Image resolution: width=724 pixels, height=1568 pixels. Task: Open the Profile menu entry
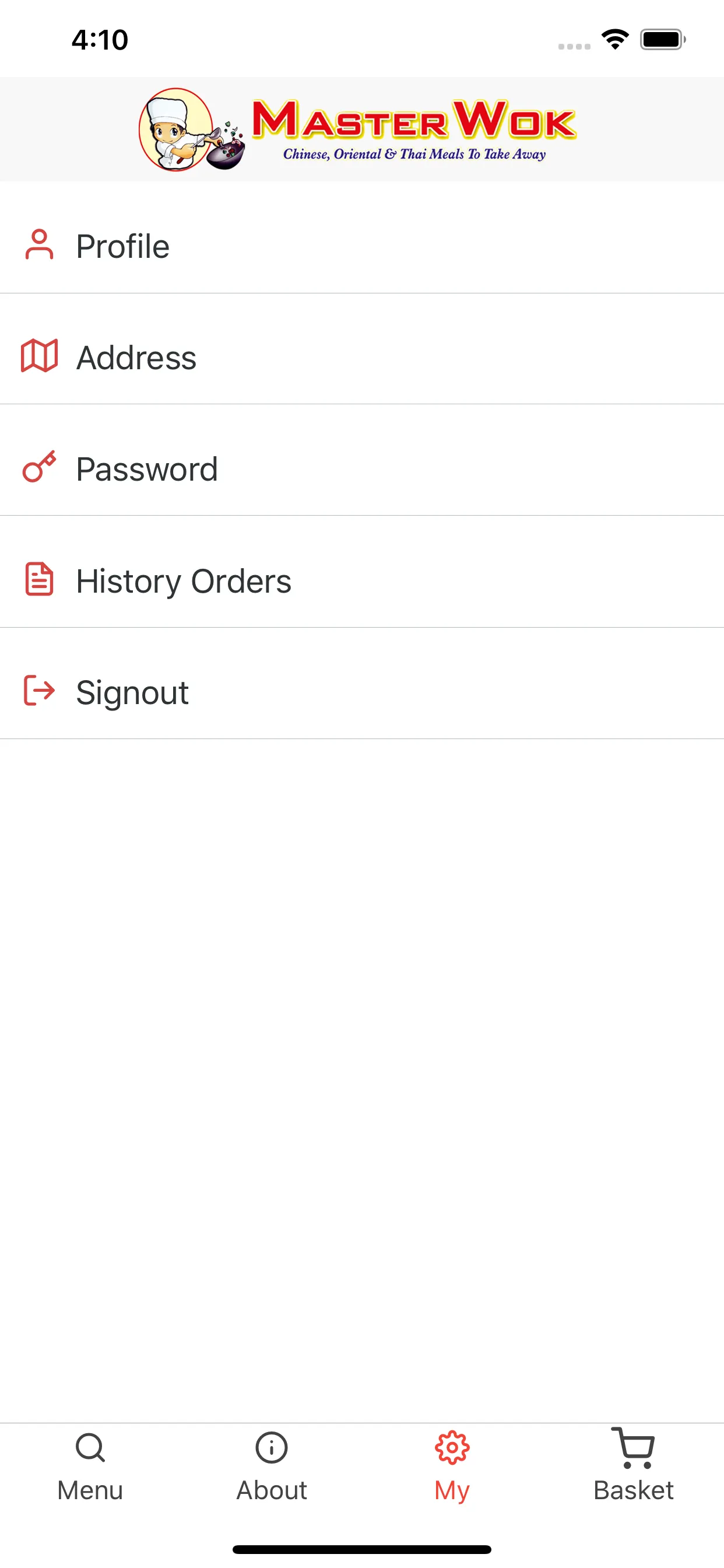point(123,247)
